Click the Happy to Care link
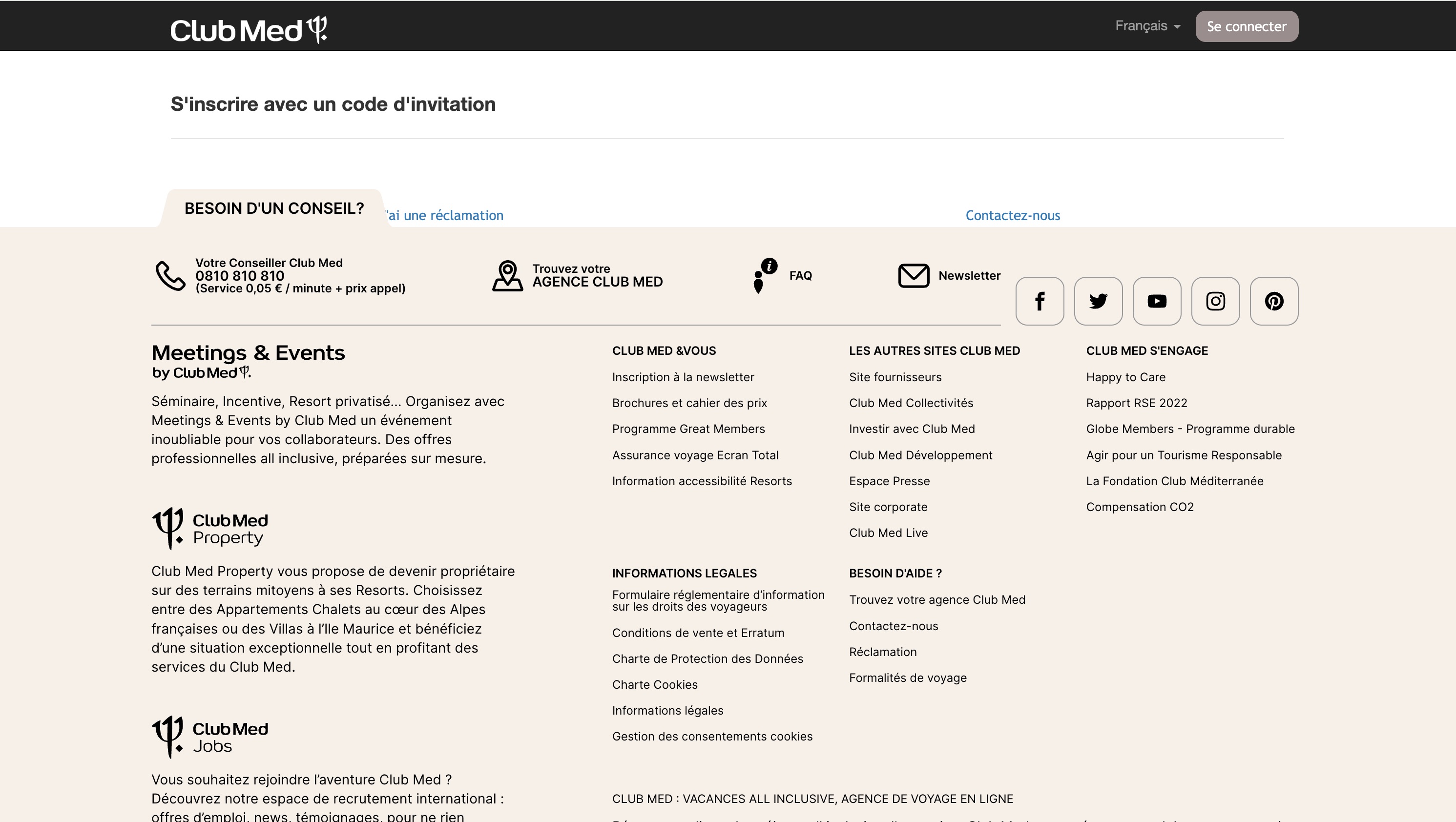Screen dimensions: 1456x822 pyautogui.click(x=1125, y=377)
